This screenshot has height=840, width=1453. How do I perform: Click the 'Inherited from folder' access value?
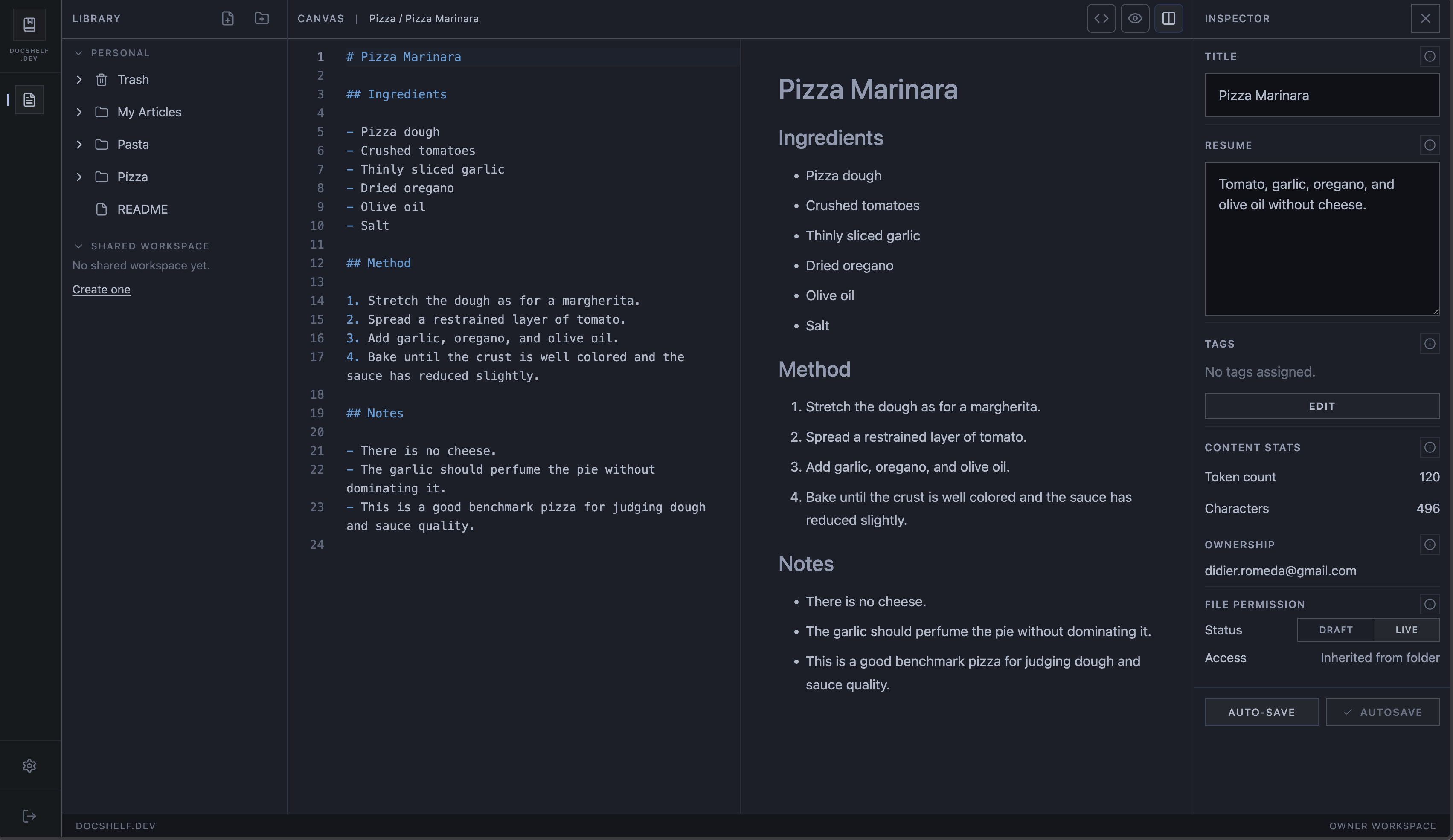click(x=1380, y=658)
